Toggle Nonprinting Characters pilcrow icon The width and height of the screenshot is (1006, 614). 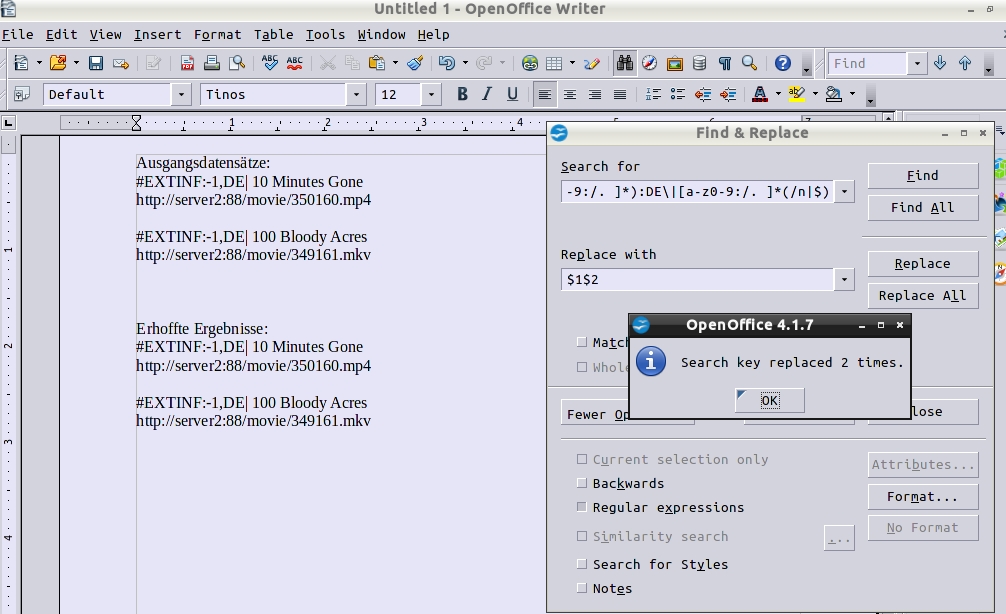(724, 63)
